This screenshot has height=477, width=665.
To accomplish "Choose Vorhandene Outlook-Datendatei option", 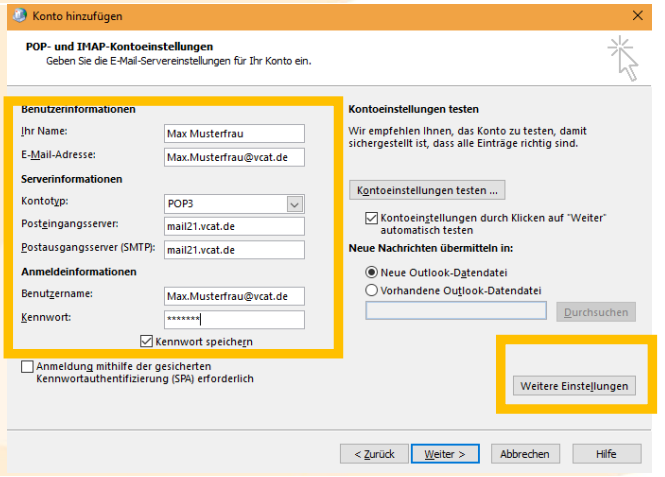I will click(372, 290).
